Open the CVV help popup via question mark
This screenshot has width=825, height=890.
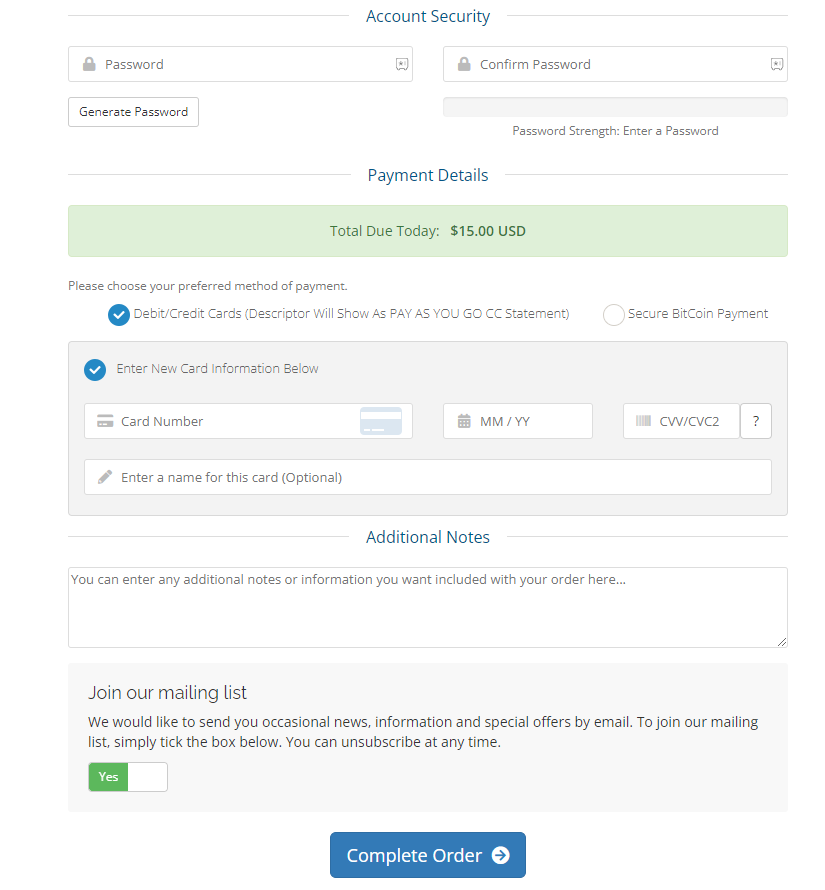click(756, 421)
